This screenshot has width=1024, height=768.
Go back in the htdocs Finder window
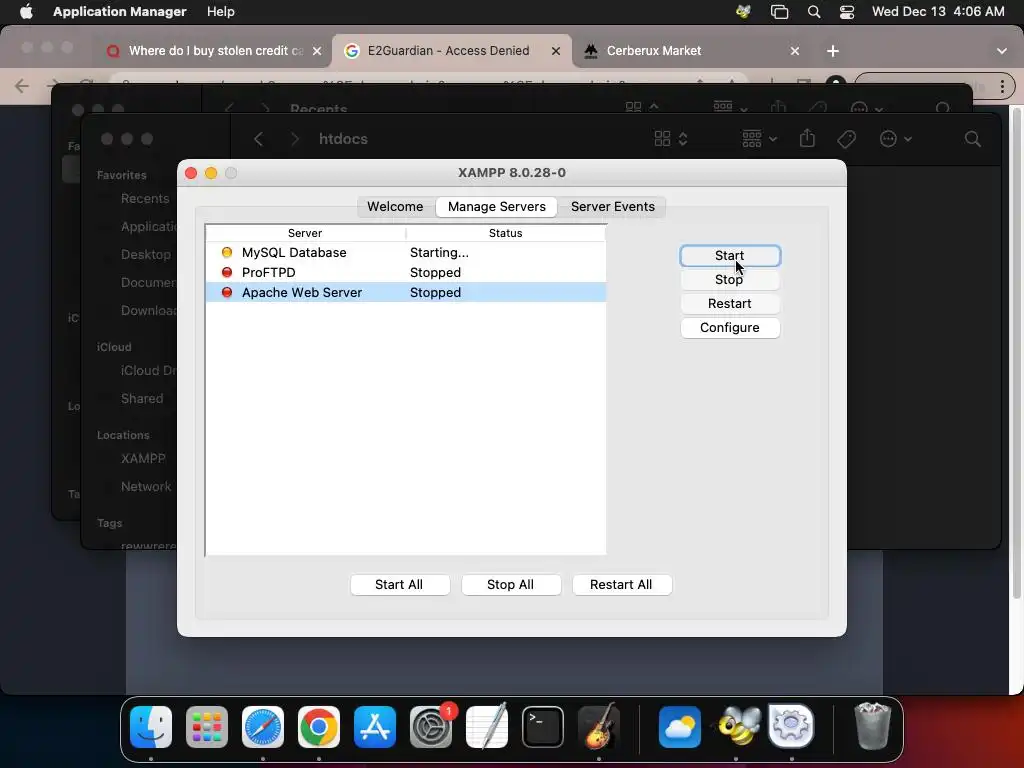[259, 139]
